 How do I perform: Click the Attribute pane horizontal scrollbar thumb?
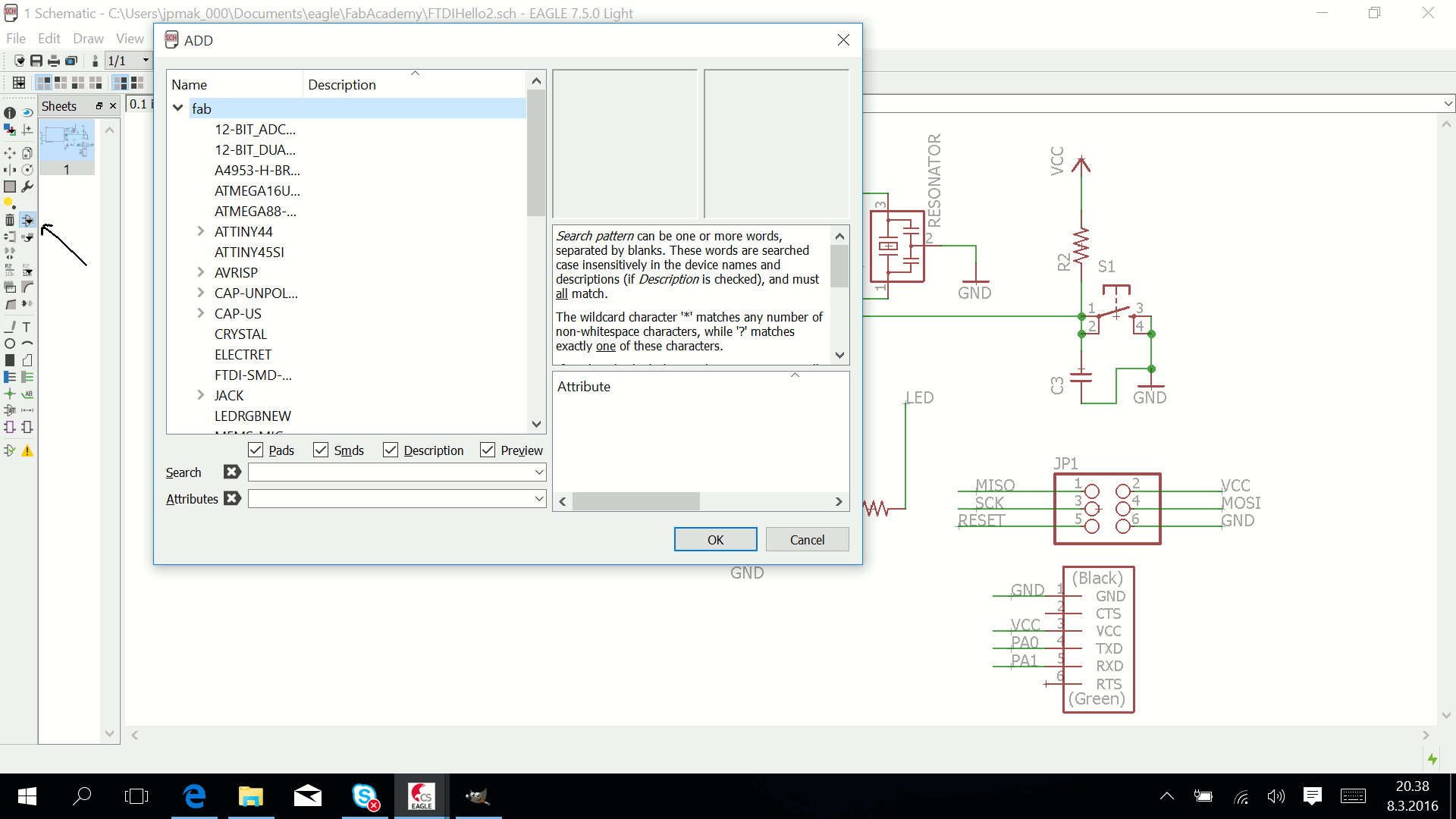tap(636, 501)
